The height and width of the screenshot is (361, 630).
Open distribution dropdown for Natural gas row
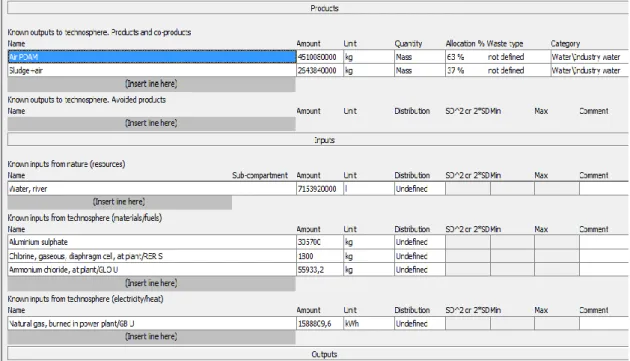(419, 324)
